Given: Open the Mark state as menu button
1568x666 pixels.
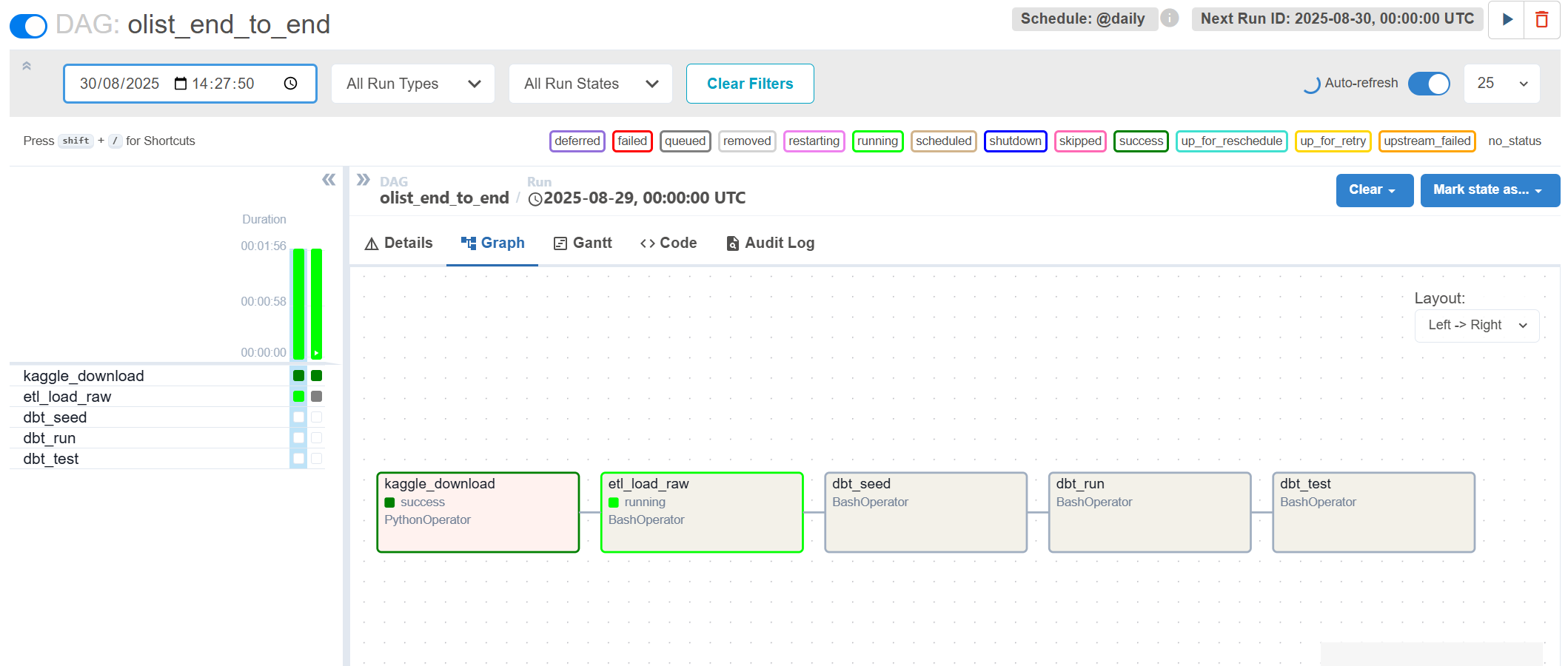Looking at the screenshot, I should pos(1489,190).
